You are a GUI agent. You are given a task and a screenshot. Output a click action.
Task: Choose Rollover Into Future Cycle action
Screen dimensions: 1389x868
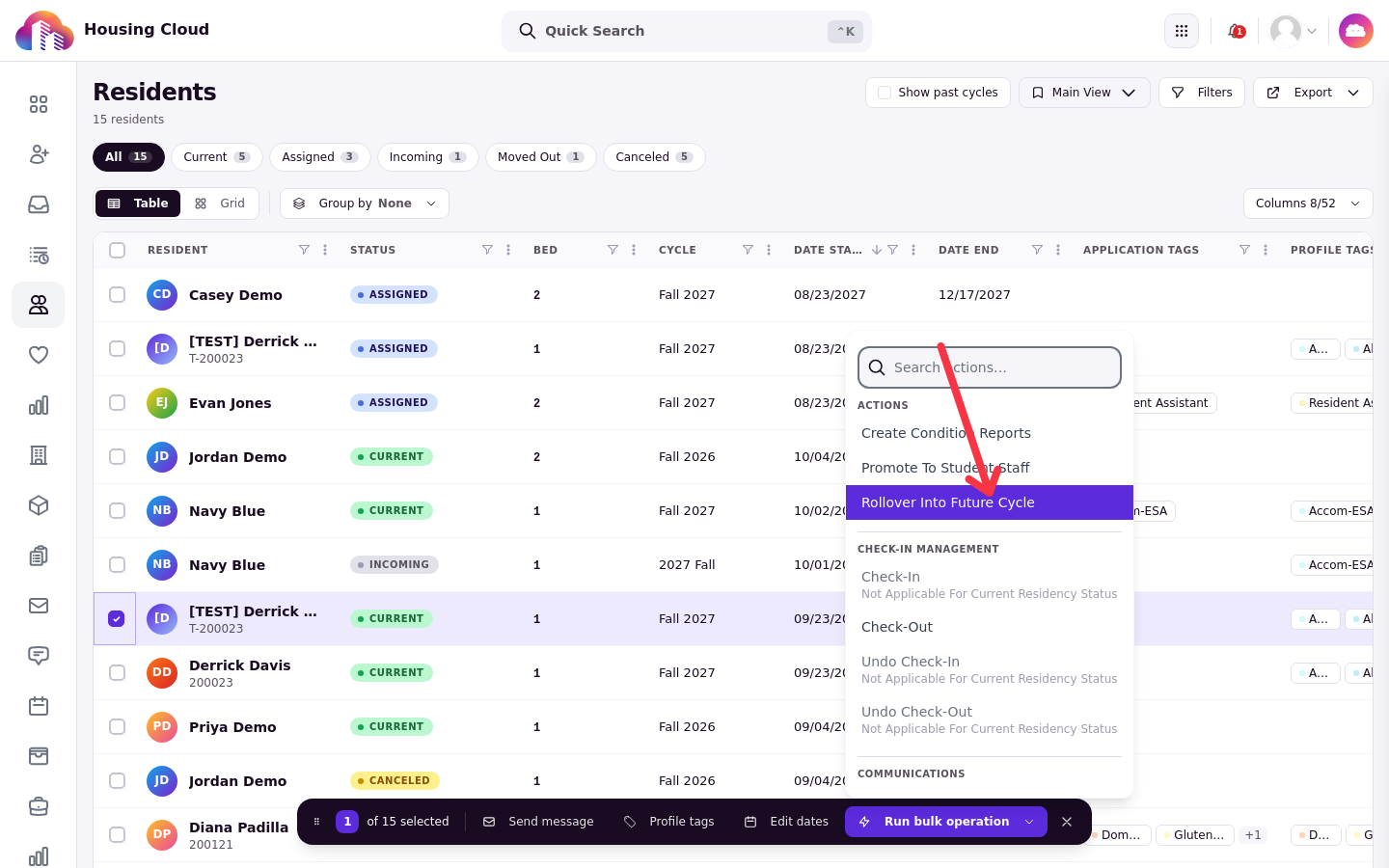coord(990,502)
